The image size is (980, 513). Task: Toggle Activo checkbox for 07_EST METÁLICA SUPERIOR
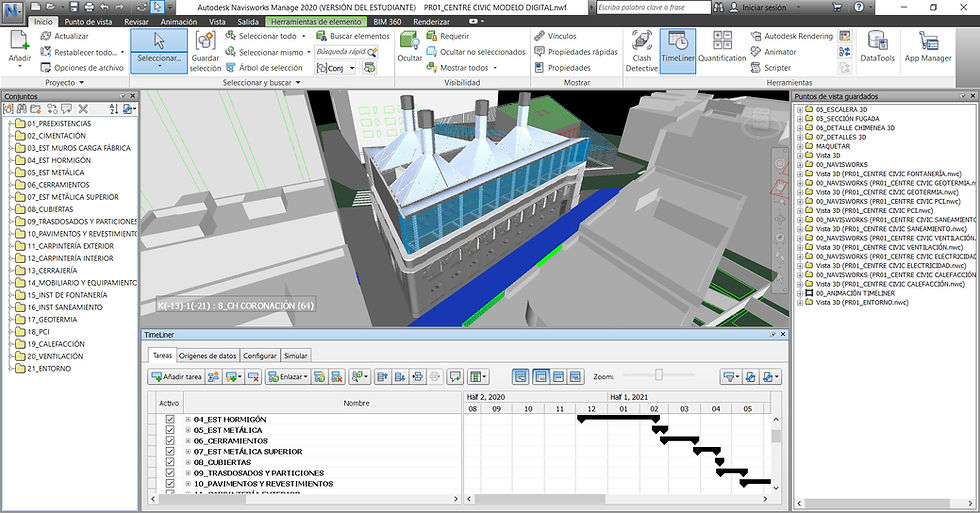coord(169,451)
